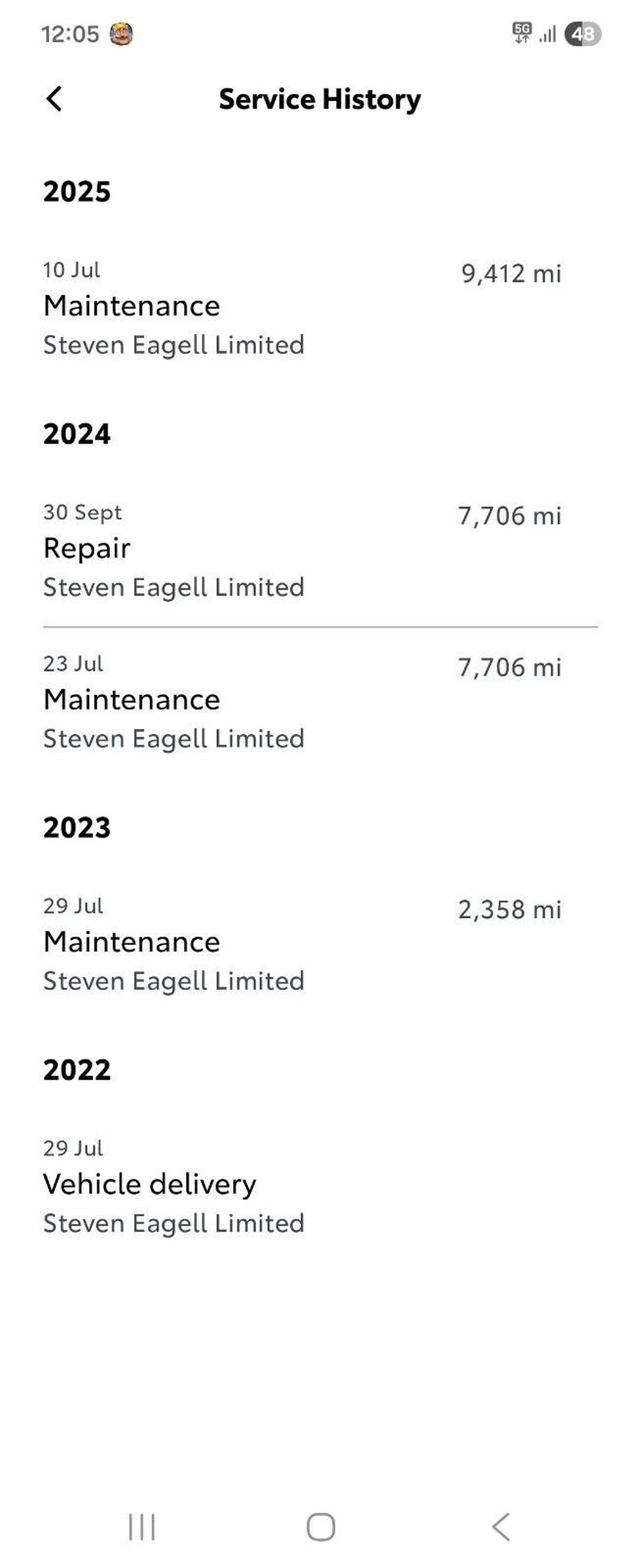Viewport: 641px width, 1568px height.
Task: Tap the 2,358 mi mileage value
Action: tap(509, 910)
